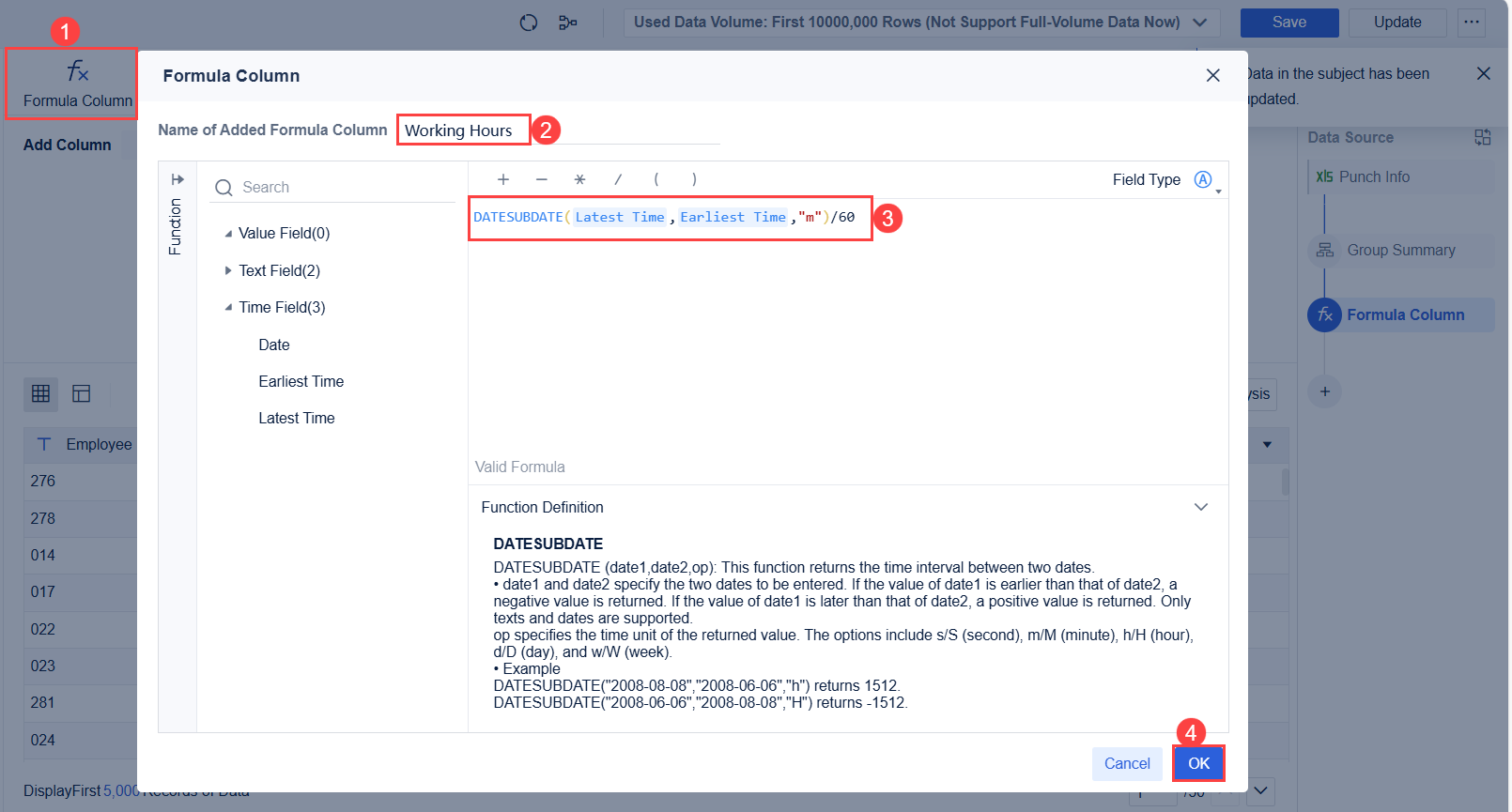Insert the left parenthesis into formula
The height and width of the screenshot is (812, 1512).
point(656,179)
